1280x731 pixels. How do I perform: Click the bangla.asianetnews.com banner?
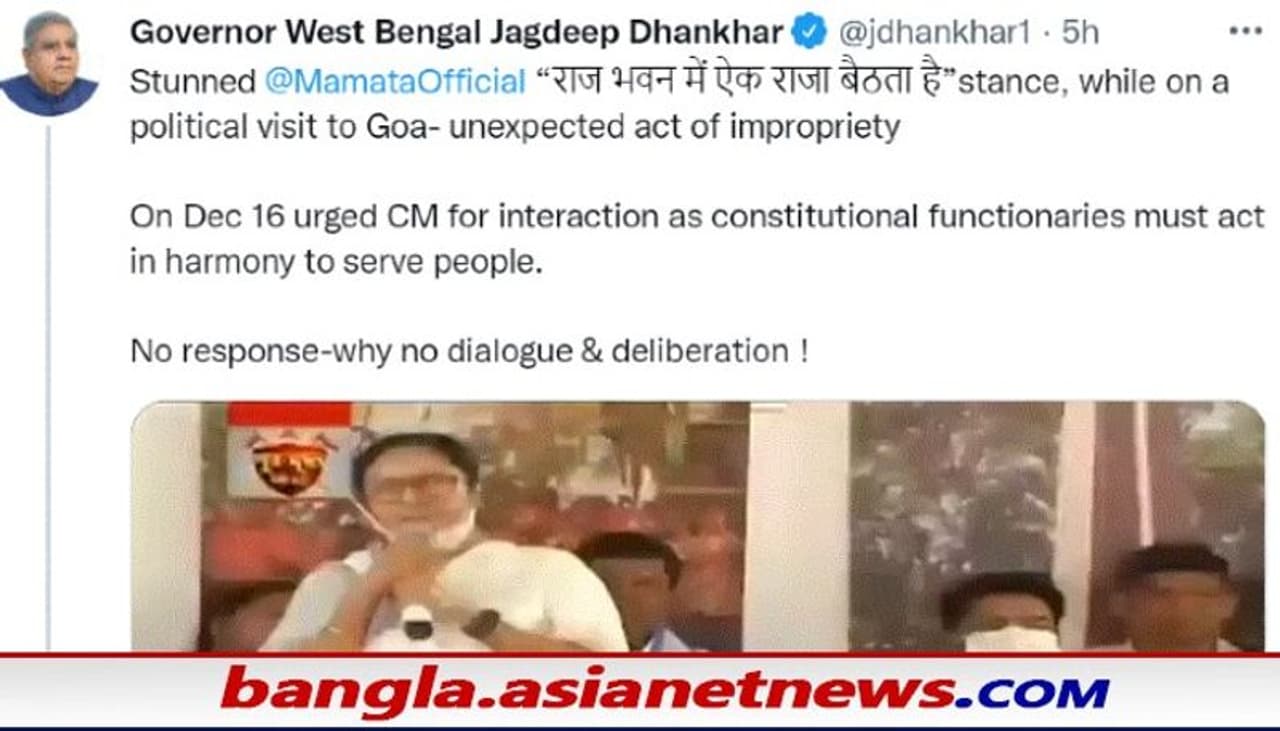(x=640, y=691)
